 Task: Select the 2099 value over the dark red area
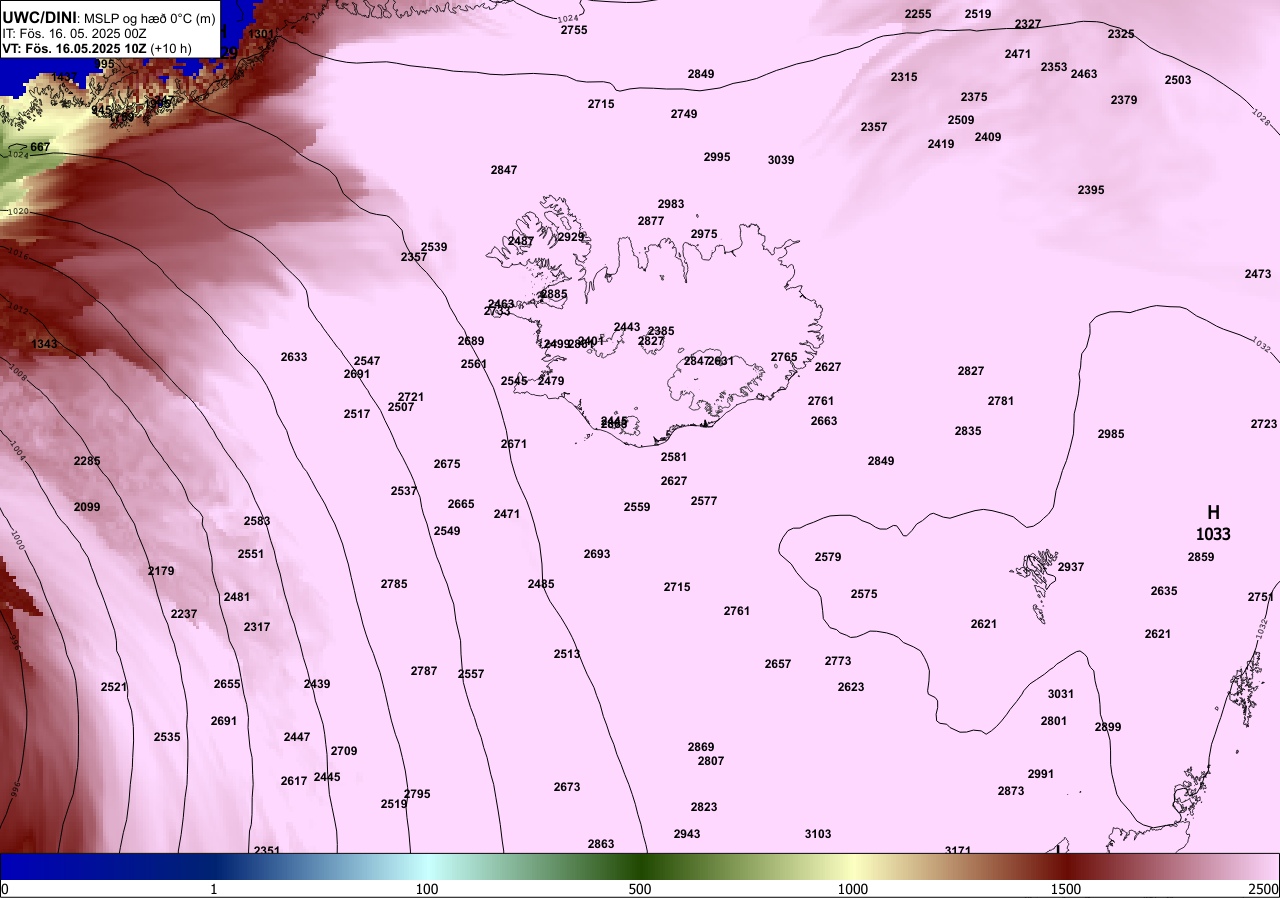click(87, 507)
